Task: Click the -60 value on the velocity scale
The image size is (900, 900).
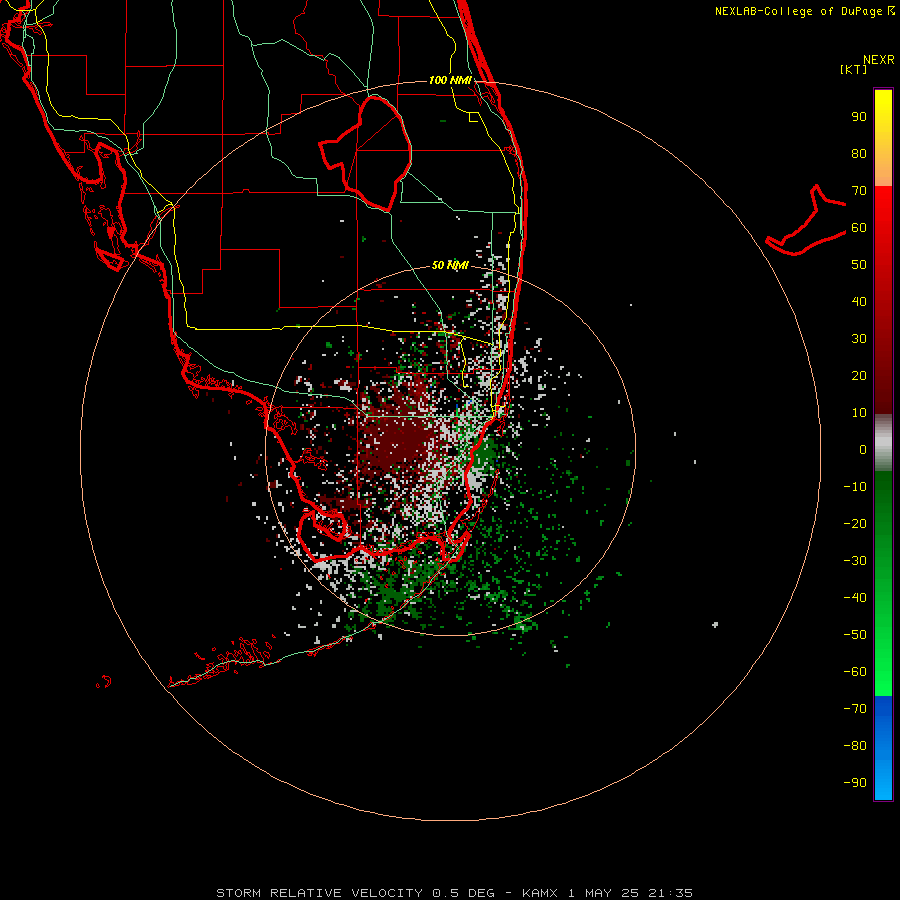Action: point(855,672)
